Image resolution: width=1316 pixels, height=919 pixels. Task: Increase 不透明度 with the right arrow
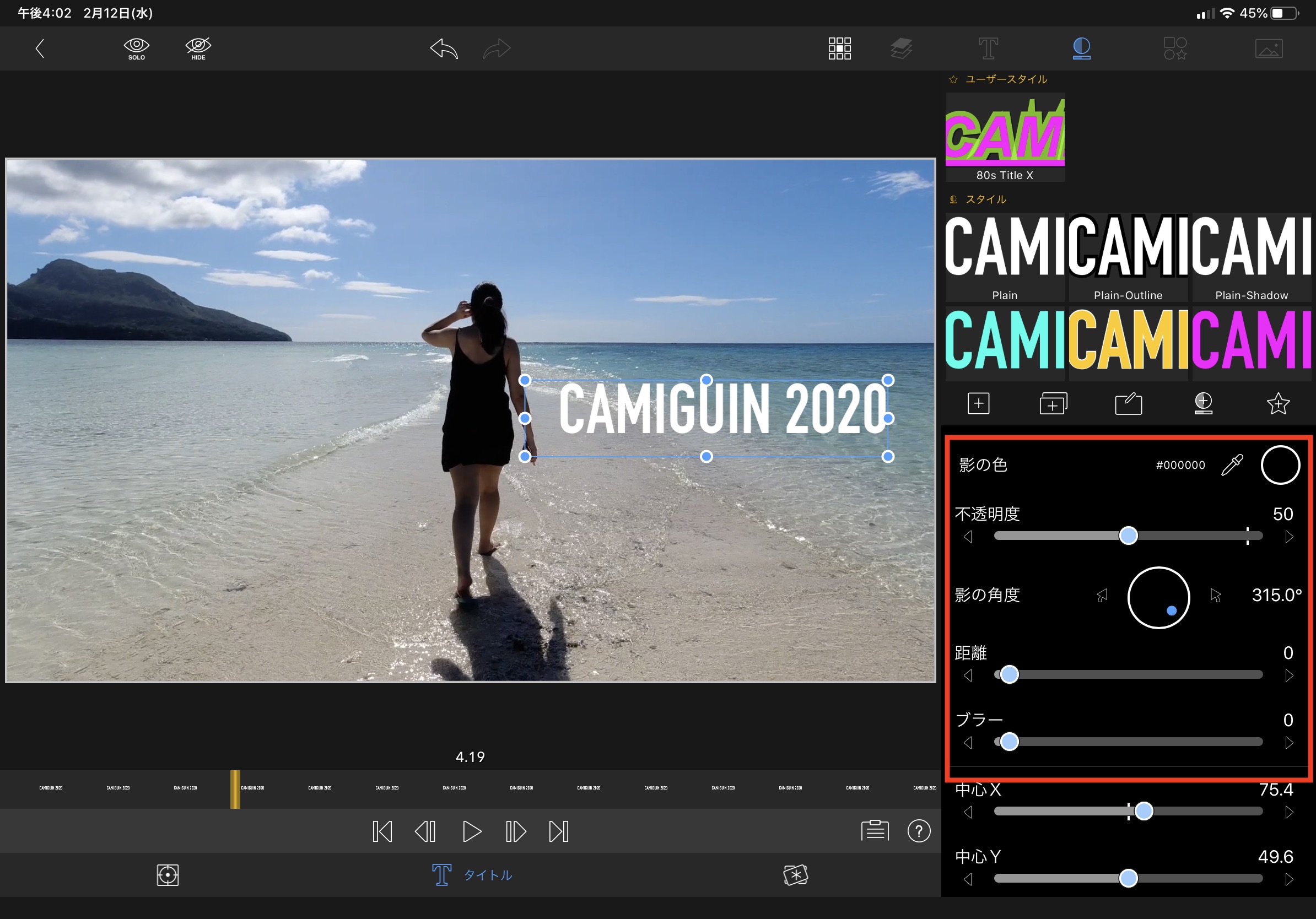[1289, 537]
